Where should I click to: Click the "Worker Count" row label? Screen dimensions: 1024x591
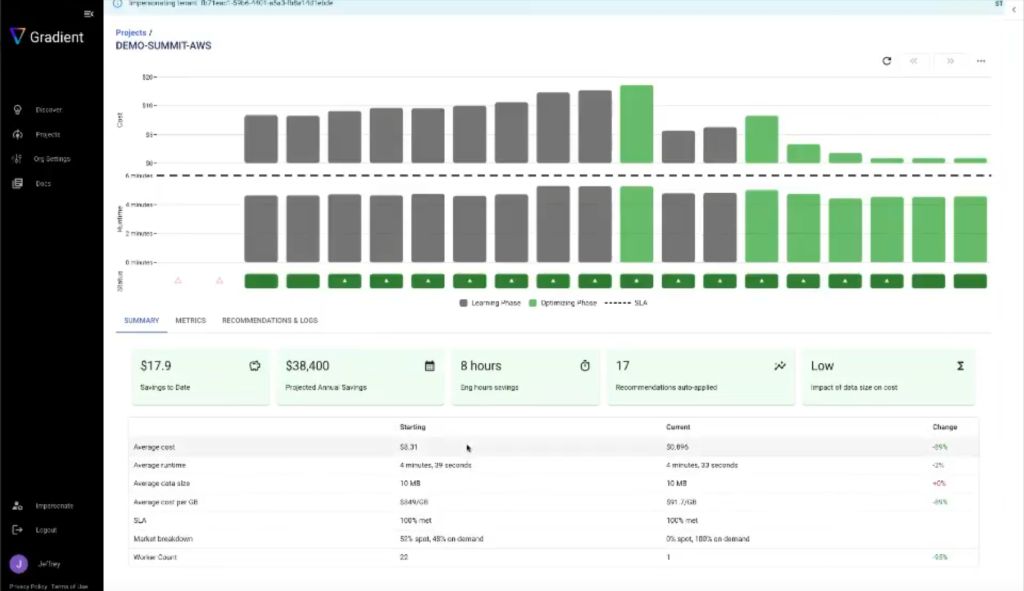pos(155,557)
